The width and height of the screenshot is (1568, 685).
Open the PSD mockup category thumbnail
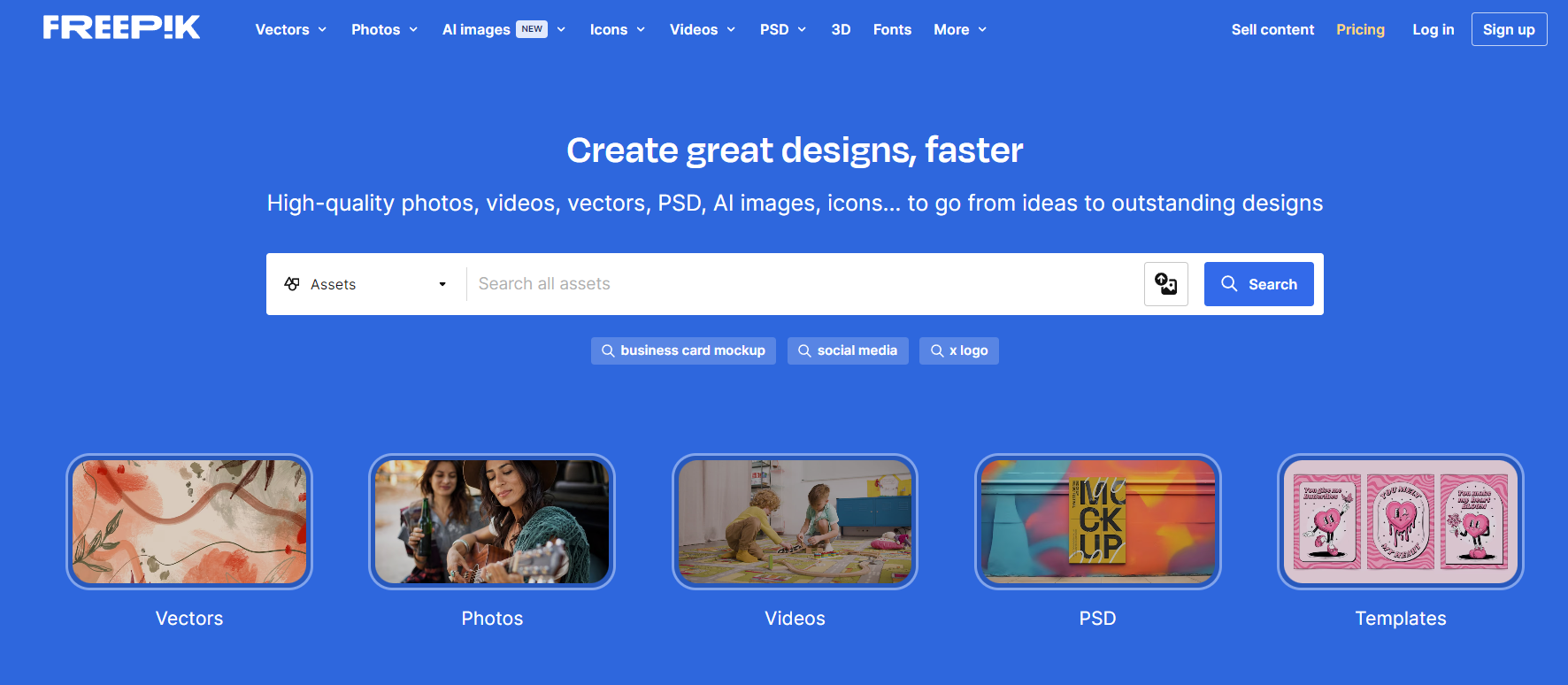coord(1097,521)
